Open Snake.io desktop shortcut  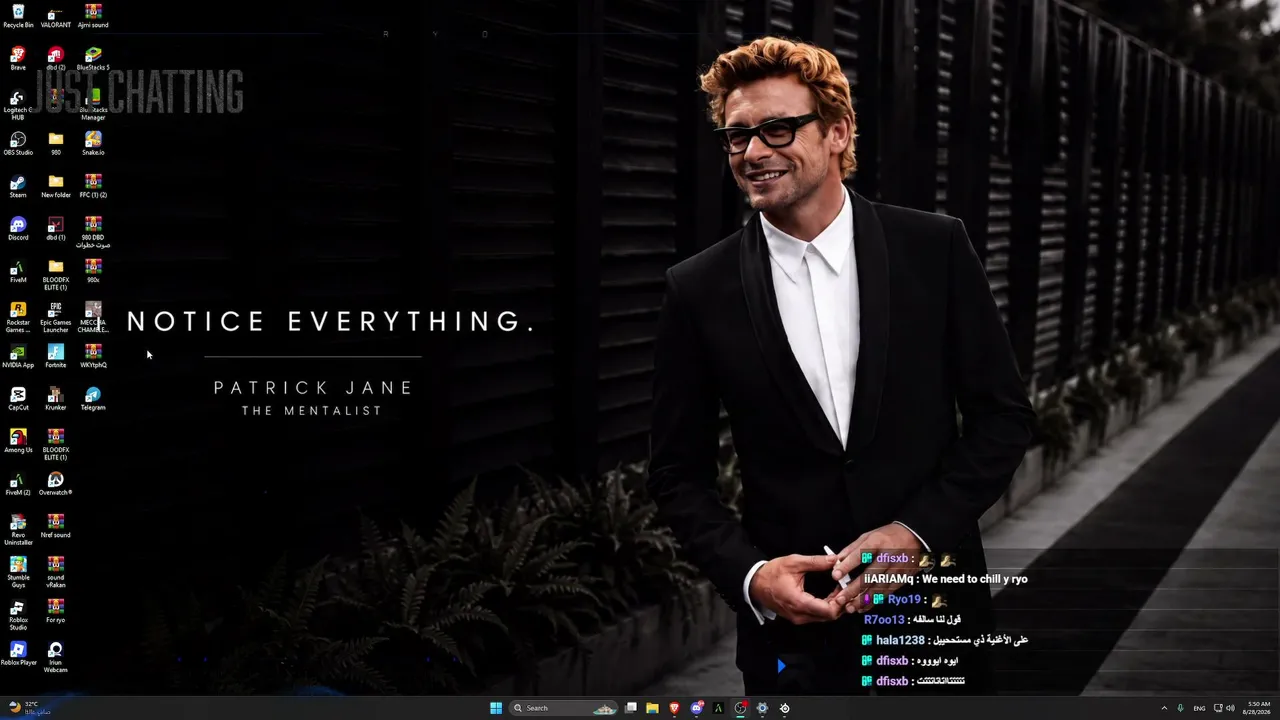pyautogui.click(x=93, y=143)
